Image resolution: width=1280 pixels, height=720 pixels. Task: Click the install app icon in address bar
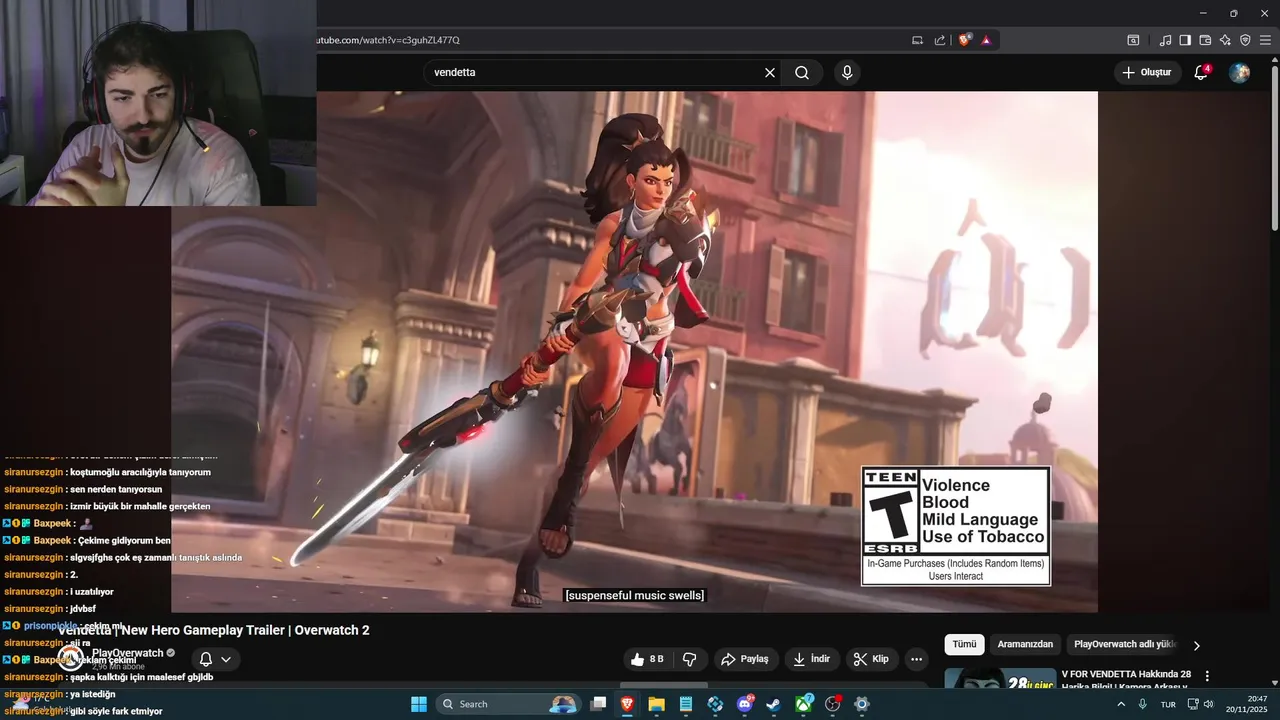(x=917, y=40)
